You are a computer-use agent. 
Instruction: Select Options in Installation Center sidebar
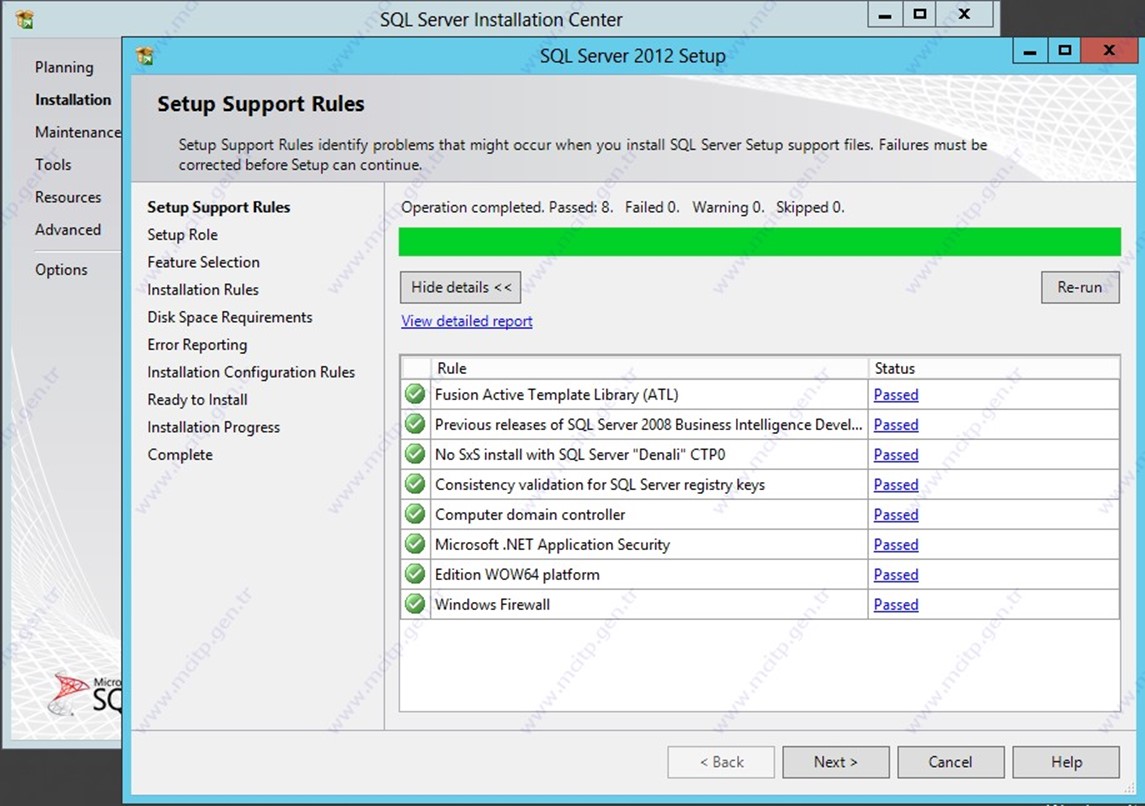click(61, 269)
